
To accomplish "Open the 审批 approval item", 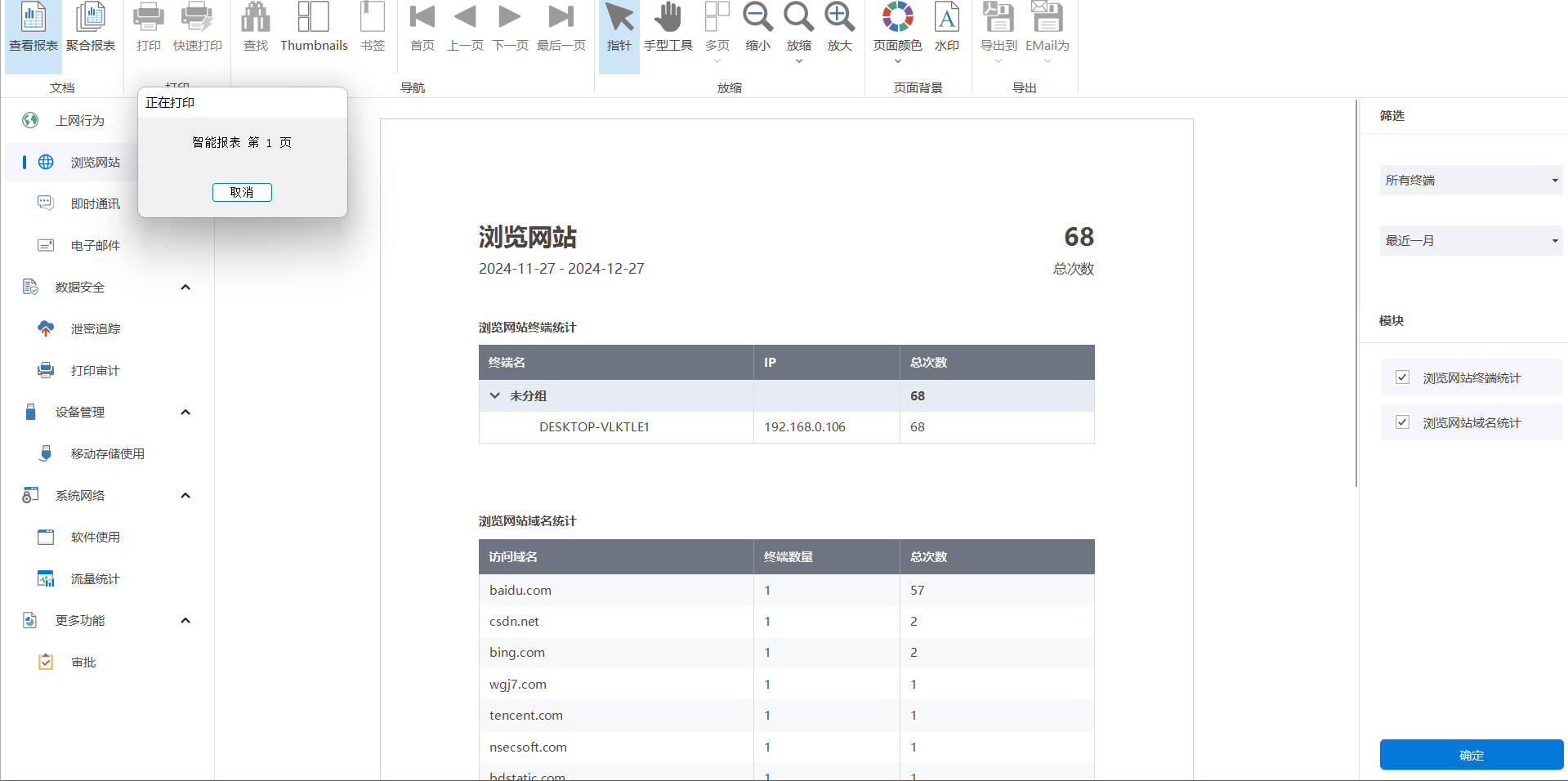I will 83,662.
